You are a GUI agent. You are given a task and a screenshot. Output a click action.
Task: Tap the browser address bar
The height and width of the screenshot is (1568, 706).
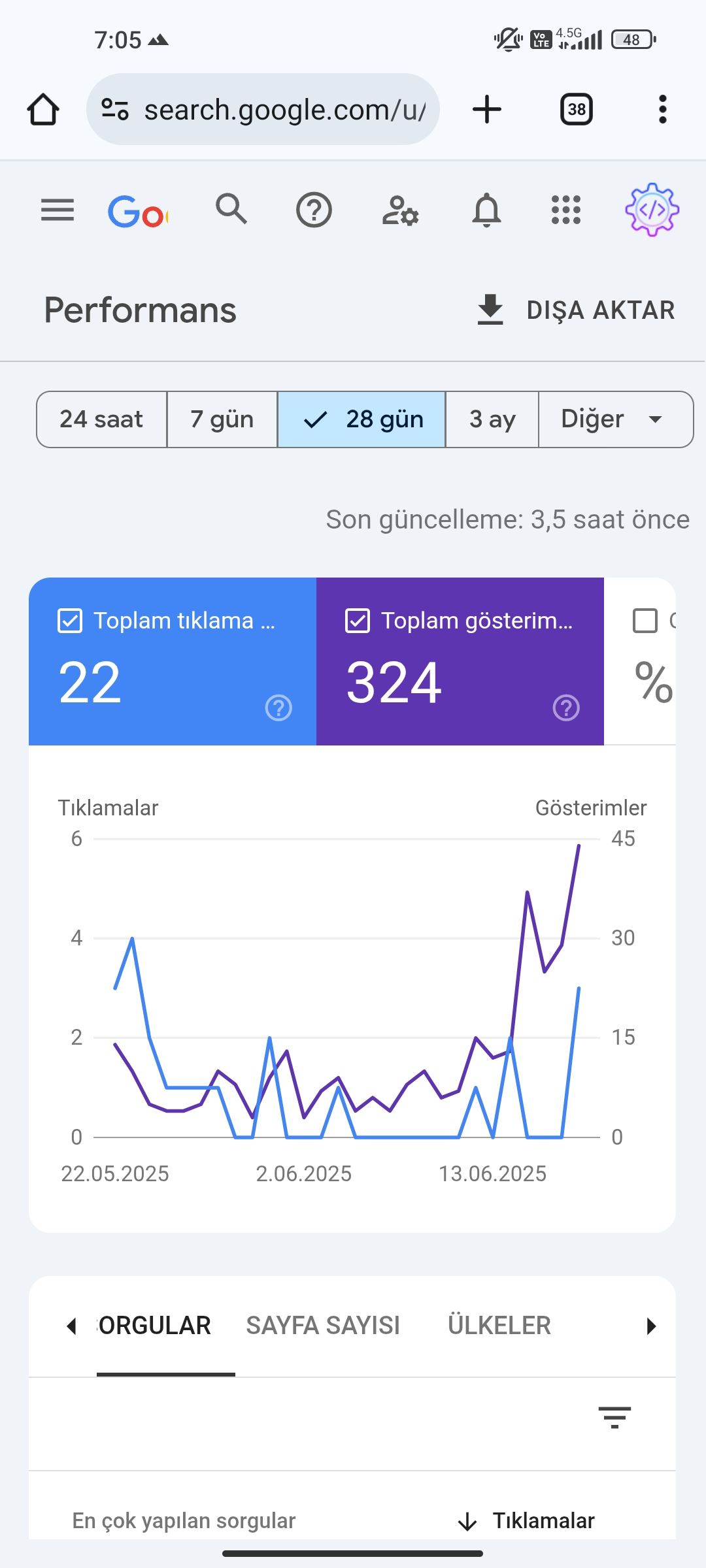click(x=263, y=109)
